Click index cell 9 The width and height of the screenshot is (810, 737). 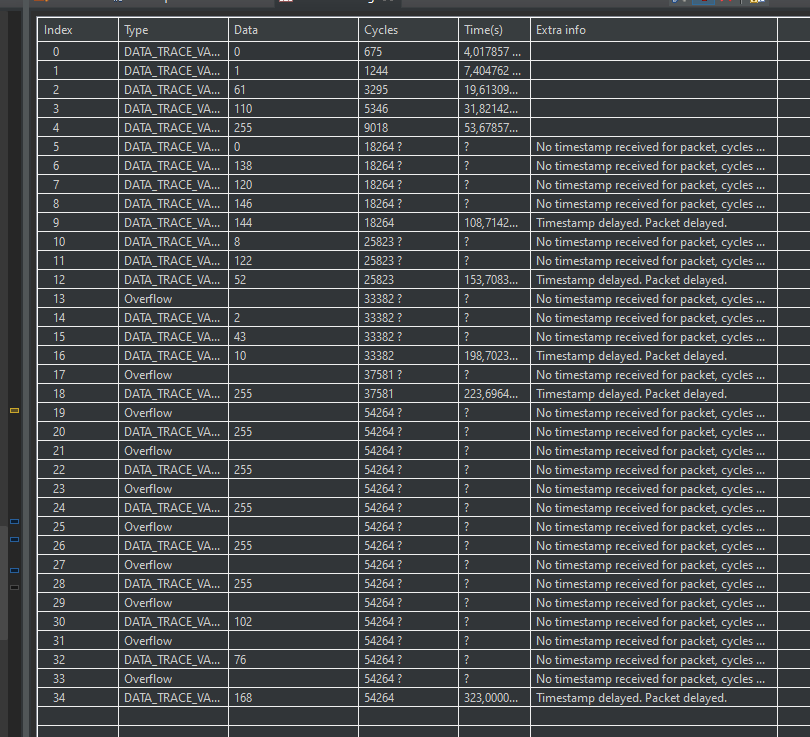(78, 223)
